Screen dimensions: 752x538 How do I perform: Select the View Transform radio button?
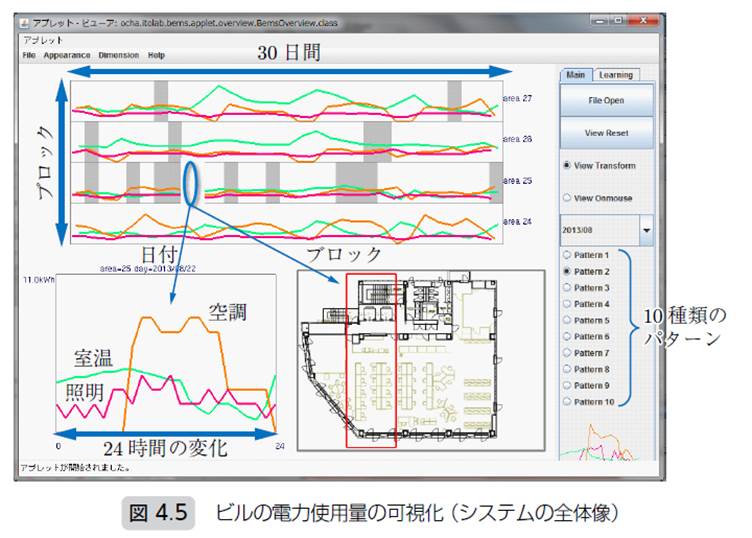pyautogui.click(x=567, y=165)
